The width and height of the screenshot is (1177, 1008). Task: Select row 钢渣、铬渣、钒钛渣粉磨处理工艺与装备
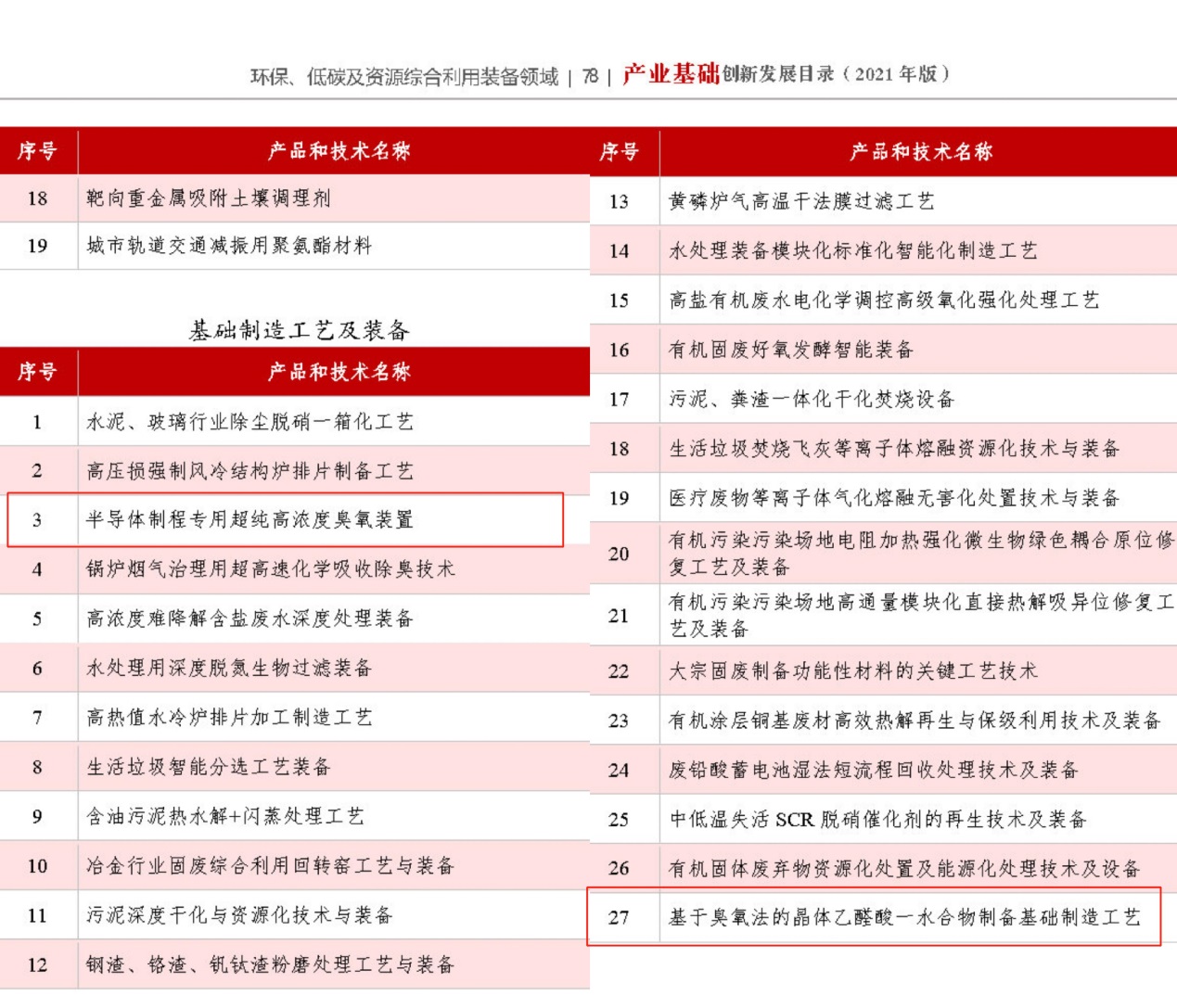tap(270, 965)
